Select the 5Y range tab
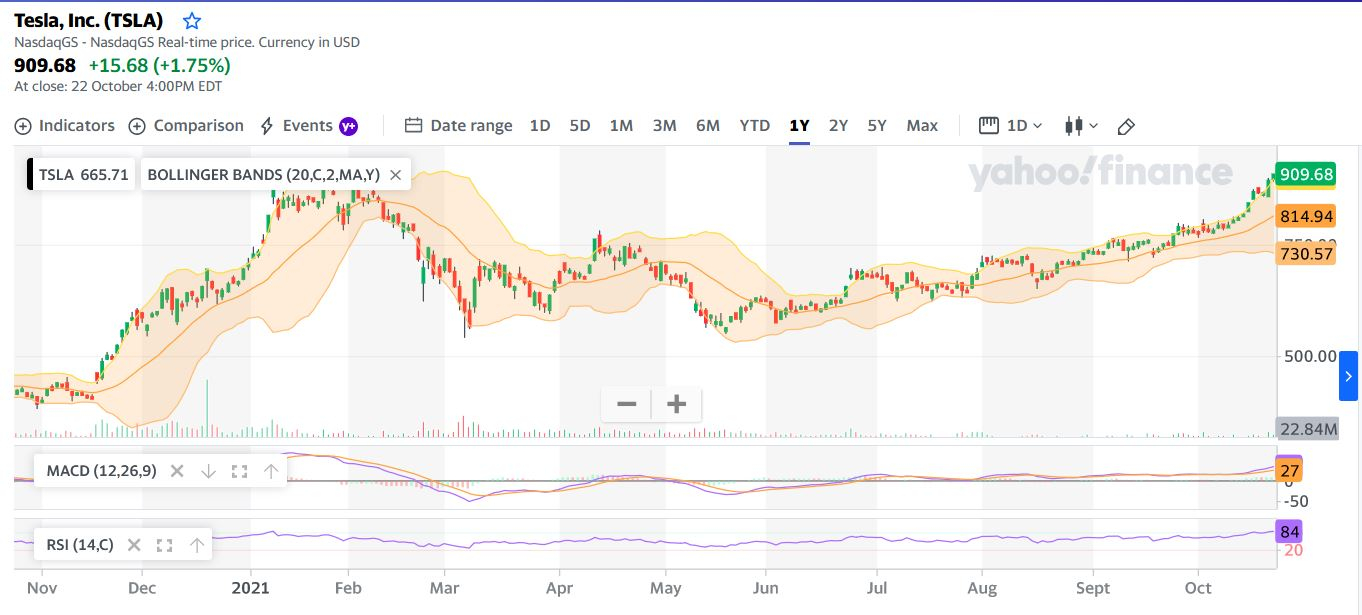Image resolution: width=1362 pixels, height=615 pixels. tap(877, 126)
